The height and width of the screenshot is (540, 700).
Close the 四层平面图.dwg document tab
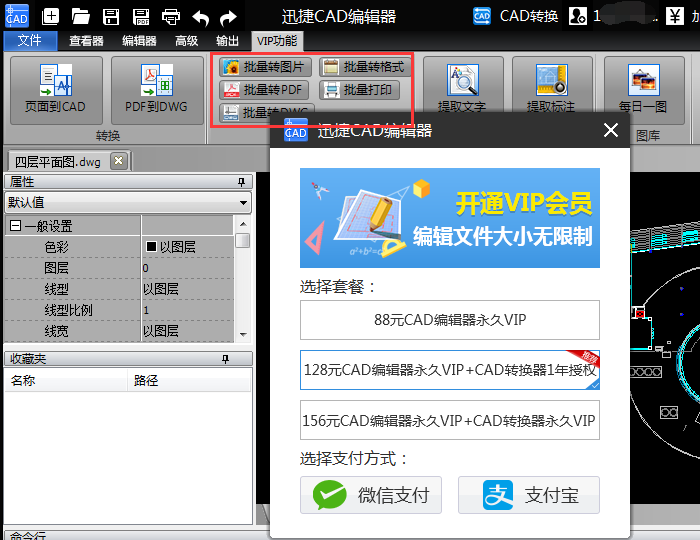coord(118,161)
